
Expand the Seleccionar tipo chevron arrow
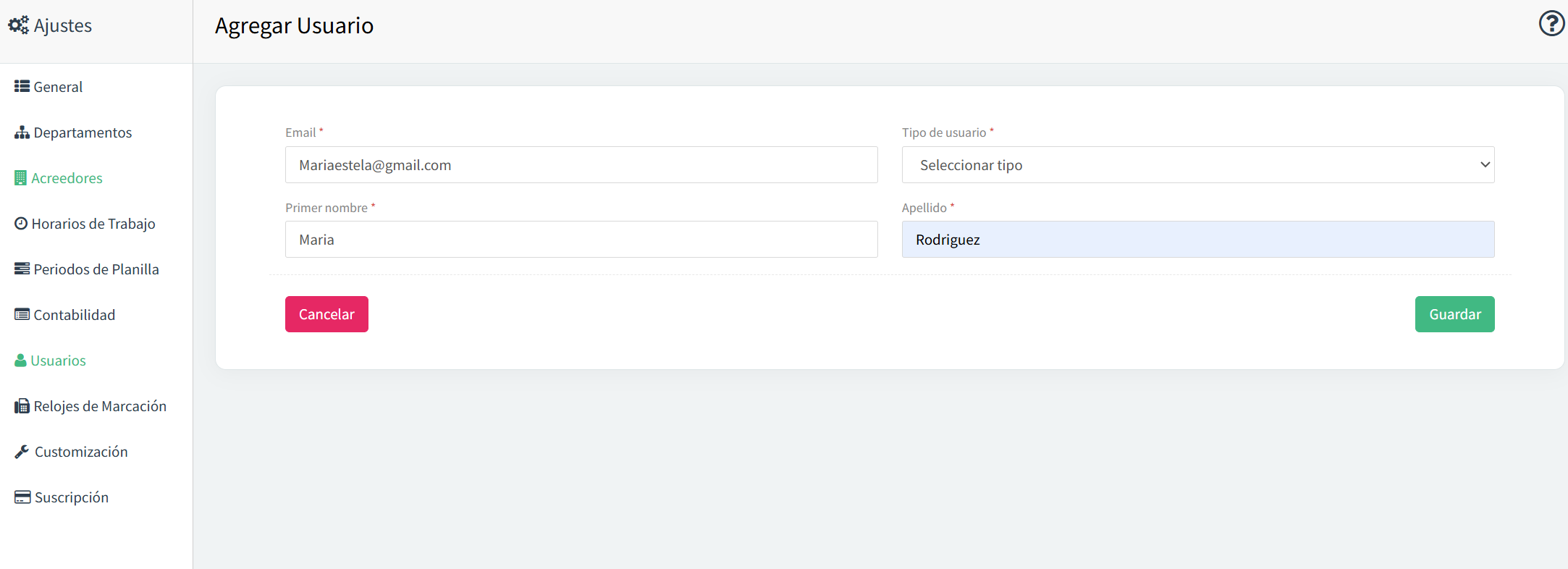(1485, 165)
